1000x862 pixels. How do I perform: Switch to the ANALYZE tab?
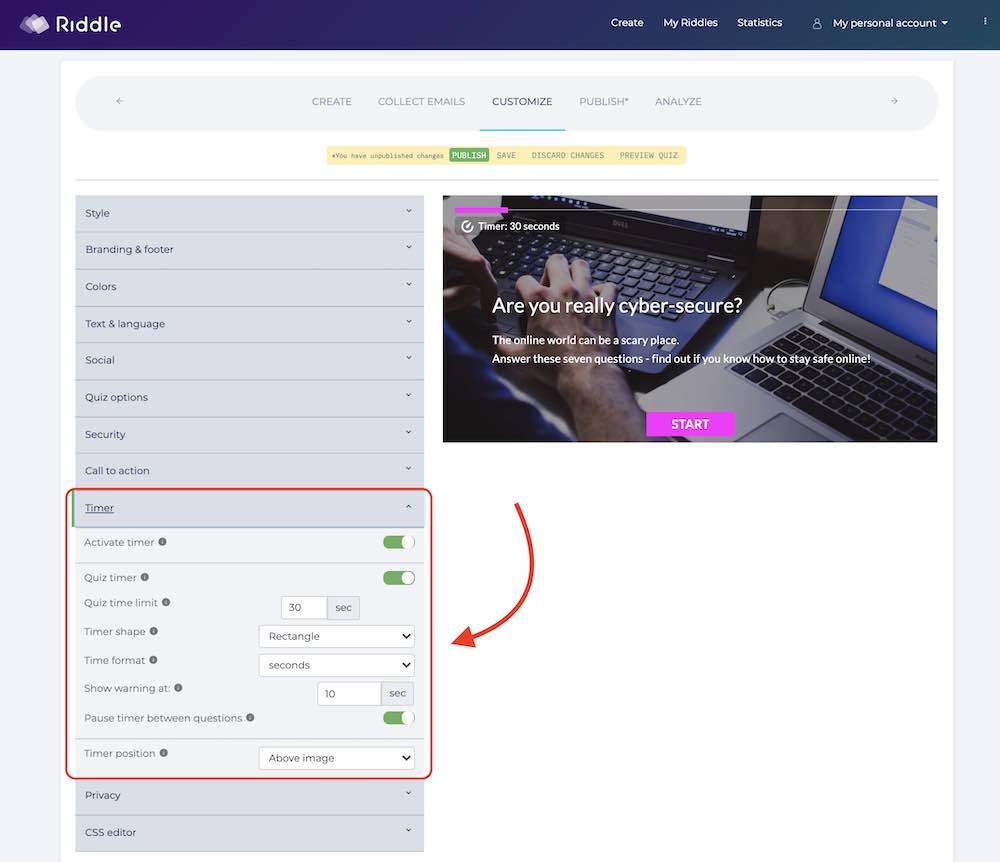[x=679, y=101]
